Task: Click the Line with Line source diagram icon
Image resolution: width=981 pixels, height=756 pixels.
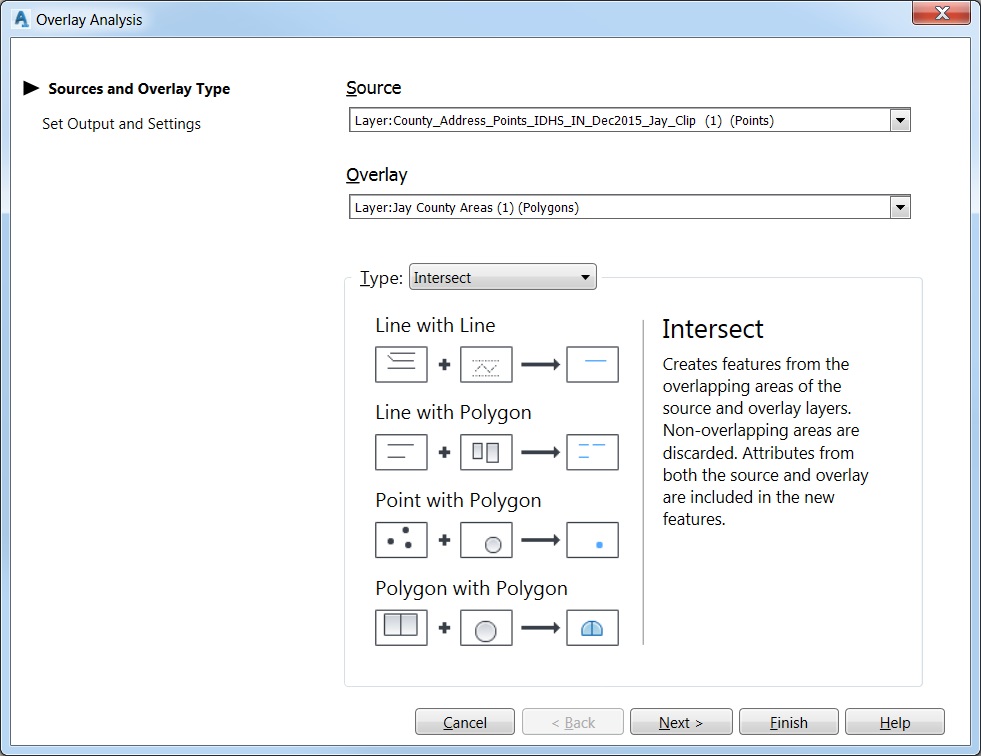Action: click(x=401, y=364)
